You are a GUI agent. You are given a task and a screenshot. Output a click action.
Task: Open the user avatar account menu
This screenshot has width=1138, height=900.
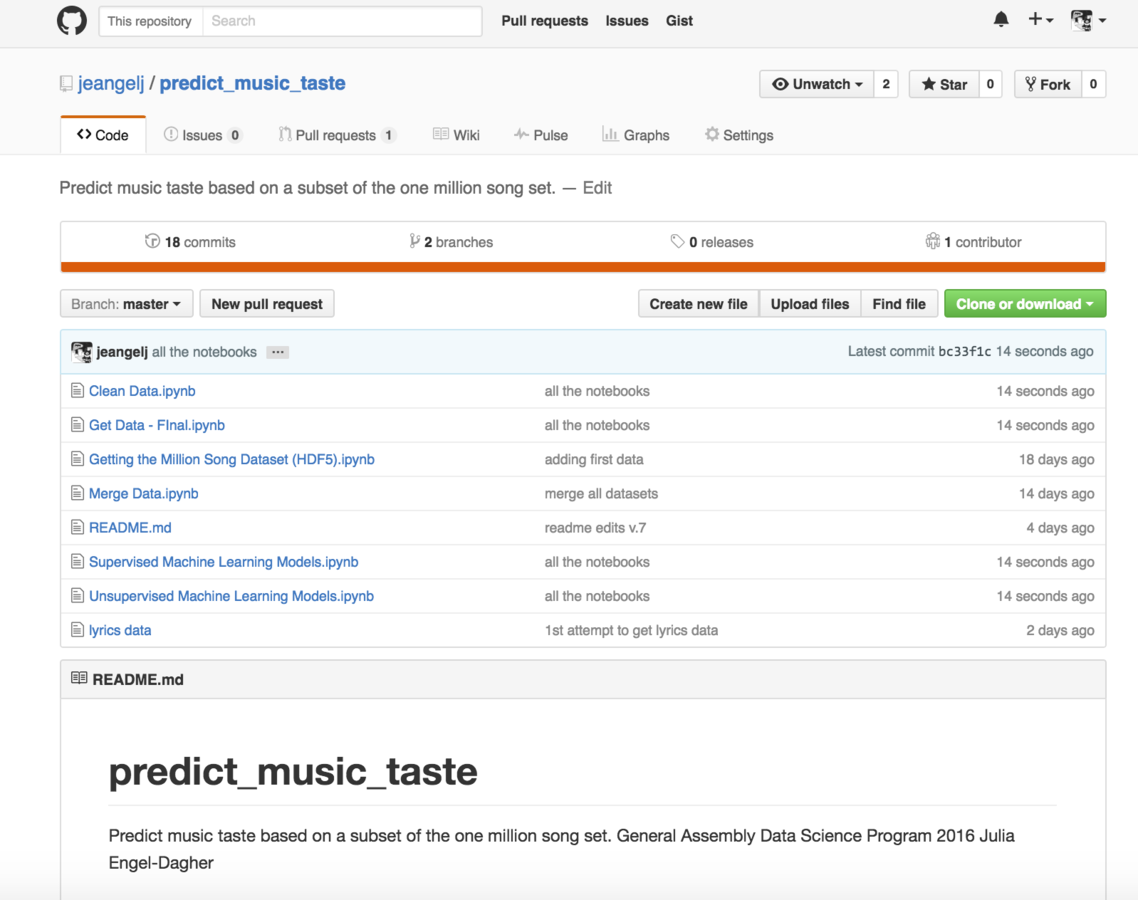click(x=1088, y=20)
